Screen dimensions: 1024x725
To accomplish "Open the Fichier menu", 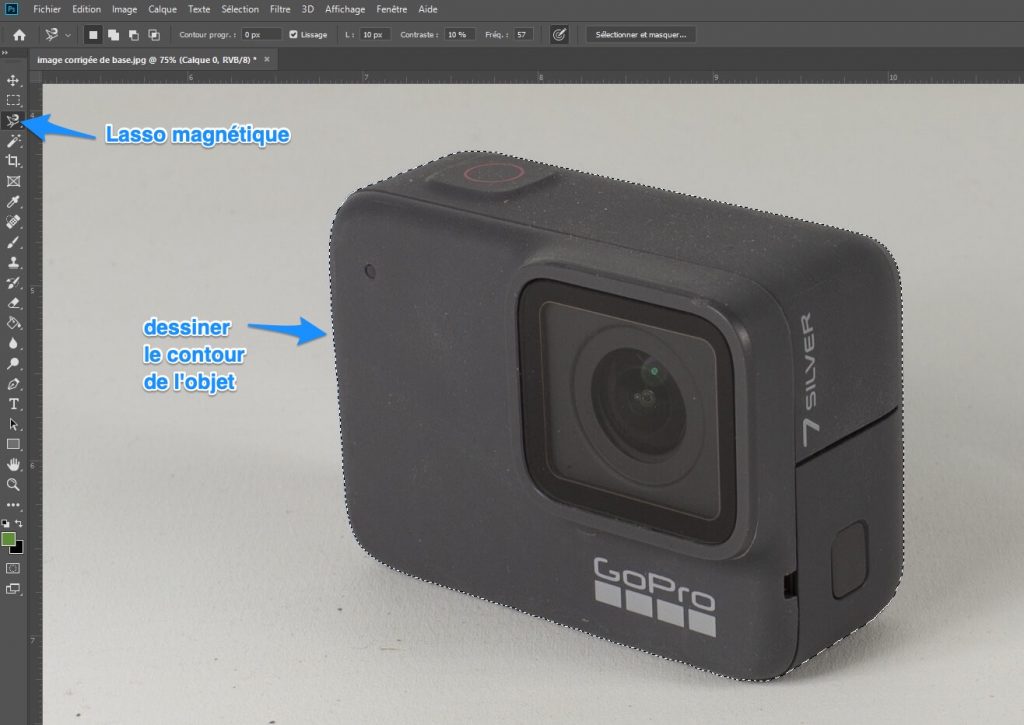I will tap(47, 9).
